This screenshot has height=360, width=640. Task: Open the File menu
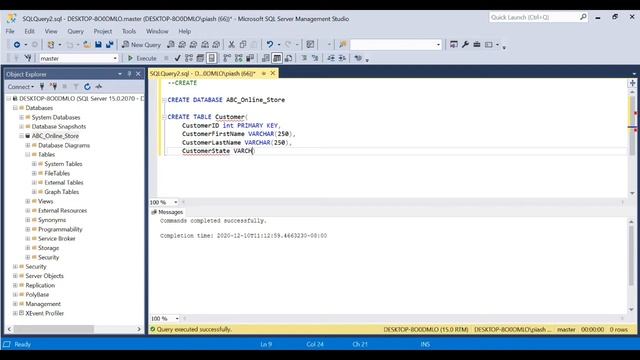tap(10, 31)
